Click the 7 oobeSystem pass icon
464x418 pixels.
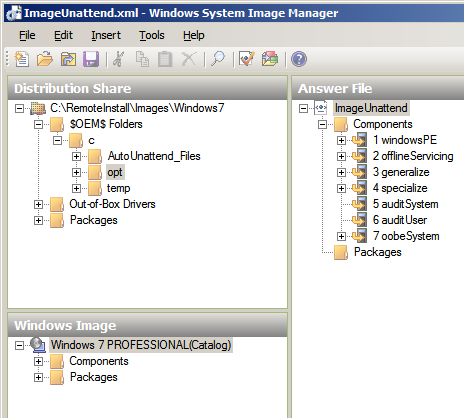click(359, 236)
